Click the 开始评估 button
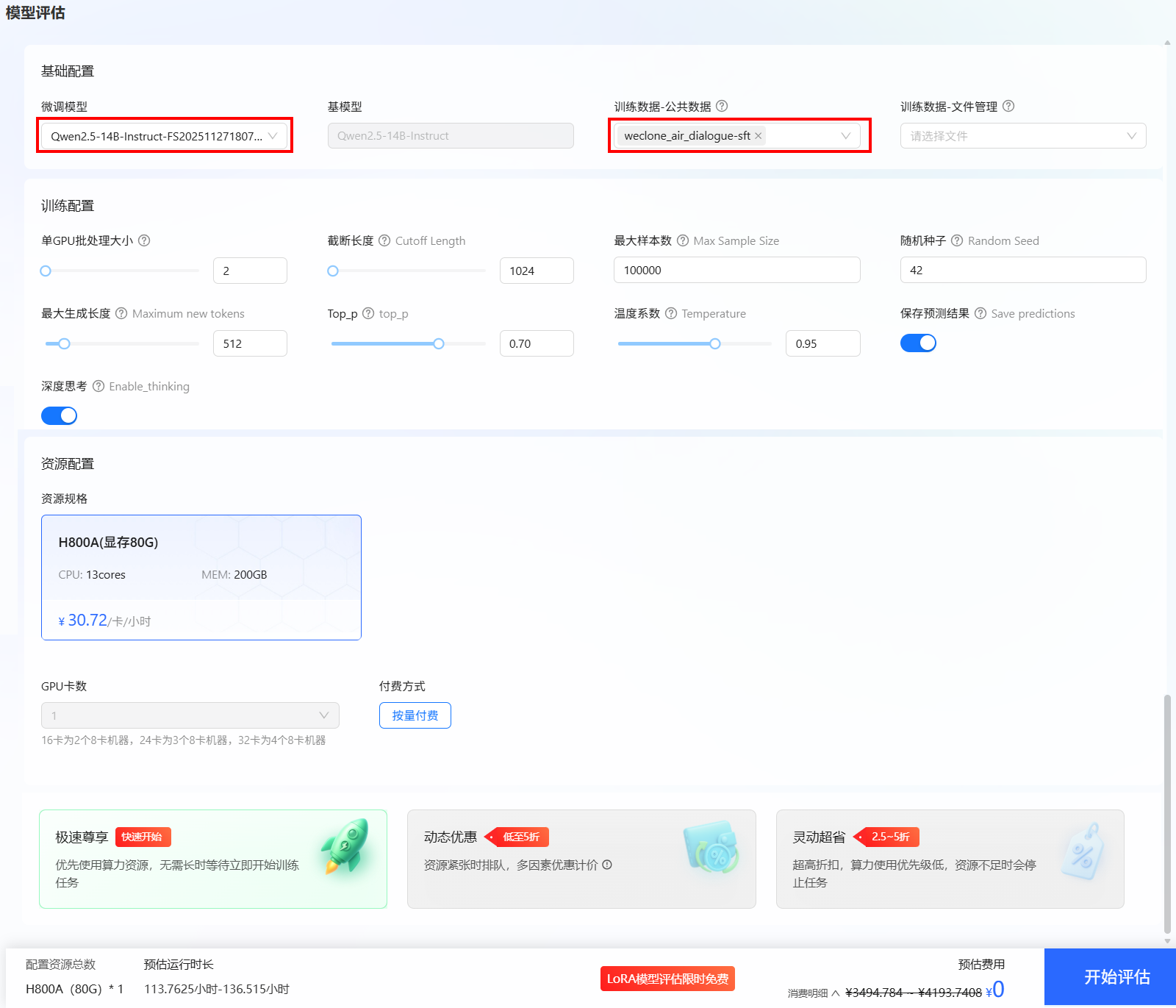This screenshot has width=1176, height=1008. pos(1116,976)
